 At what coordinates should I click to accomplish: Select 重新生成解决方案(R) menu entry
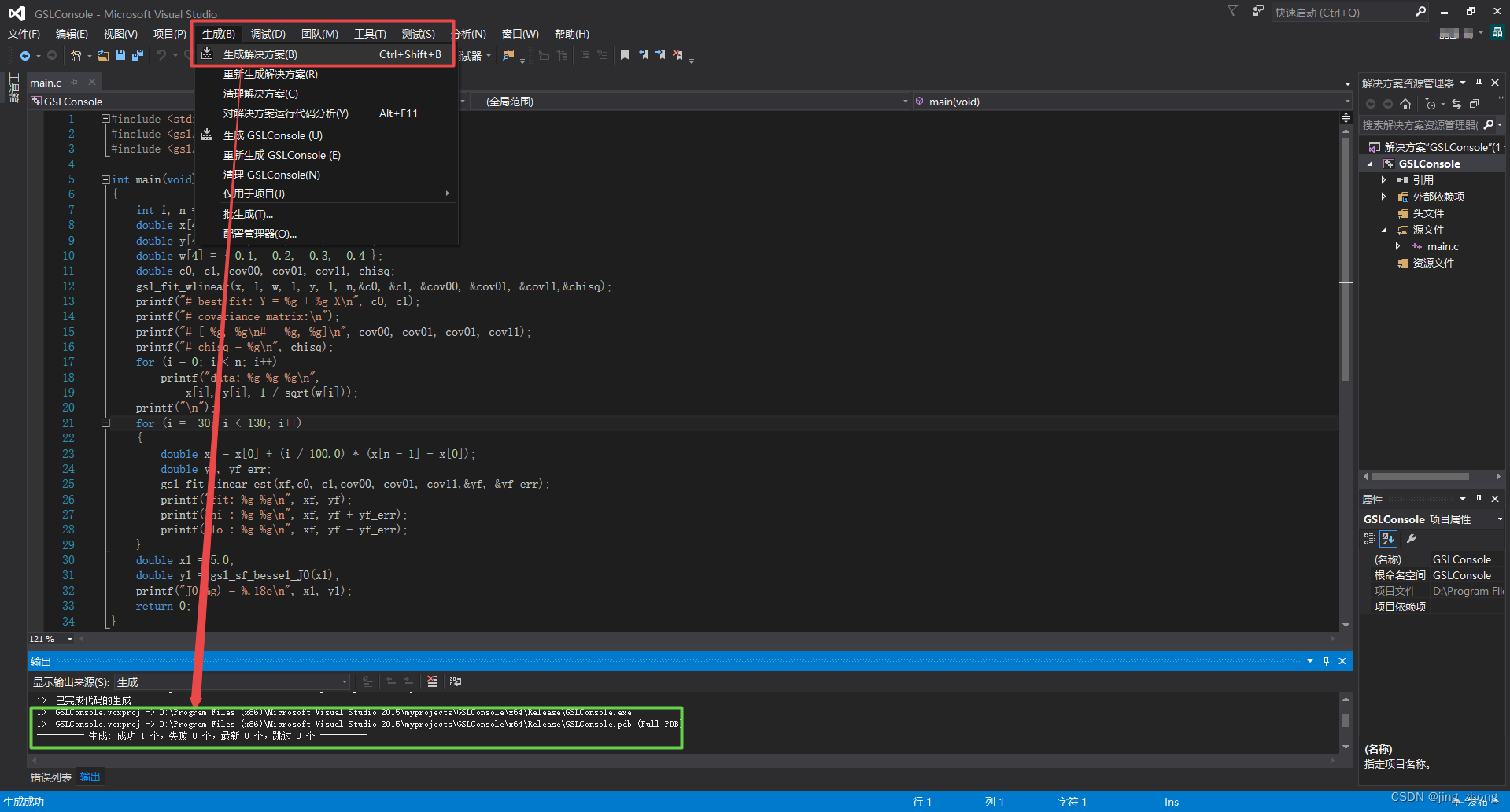coord(326,74)
